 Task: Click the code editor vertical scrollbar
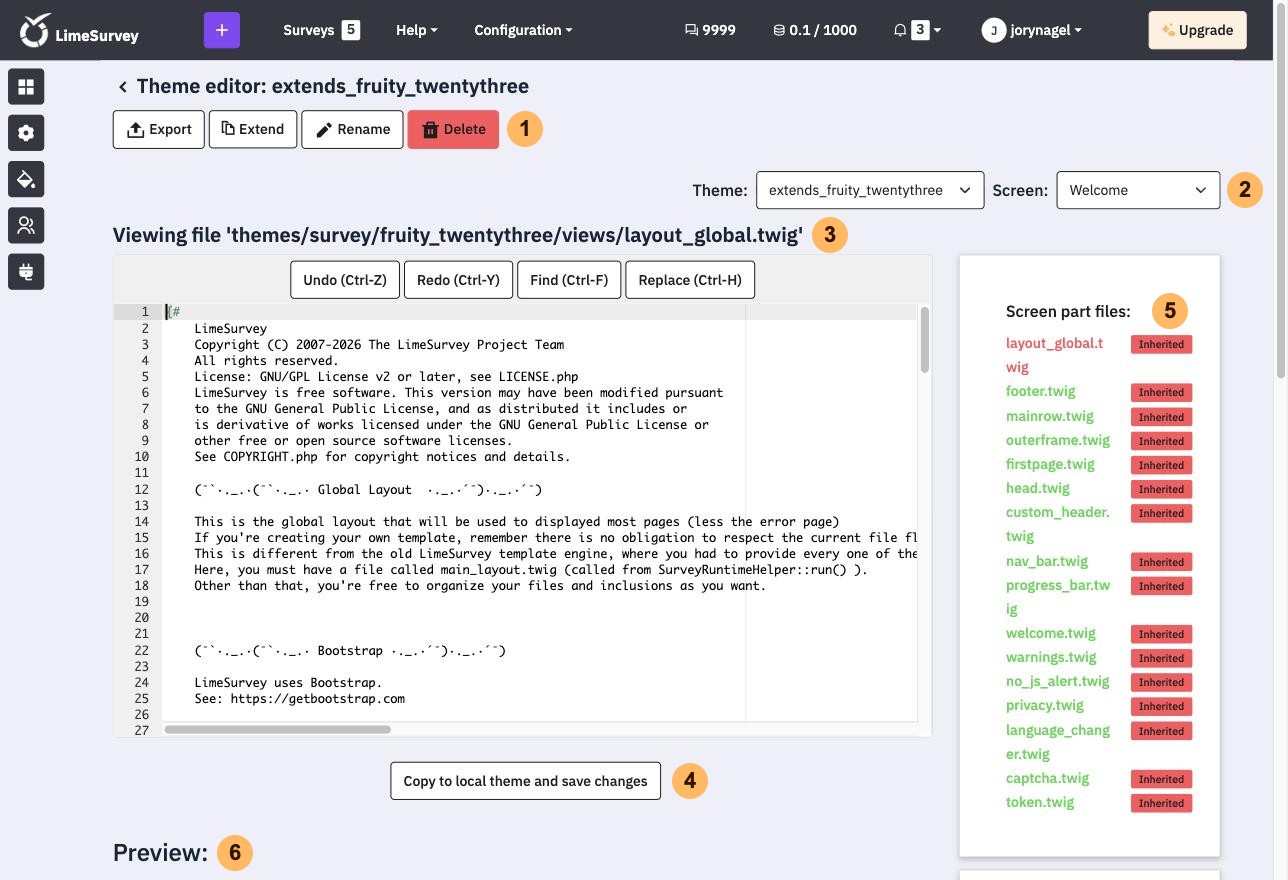coord(925,340)
